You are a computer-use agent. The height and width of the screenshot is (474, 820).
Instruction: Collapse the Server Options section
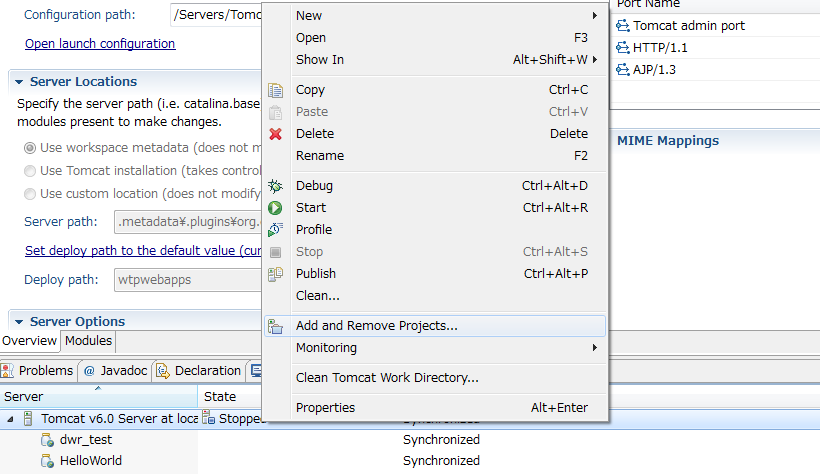[x=19, y=322]
